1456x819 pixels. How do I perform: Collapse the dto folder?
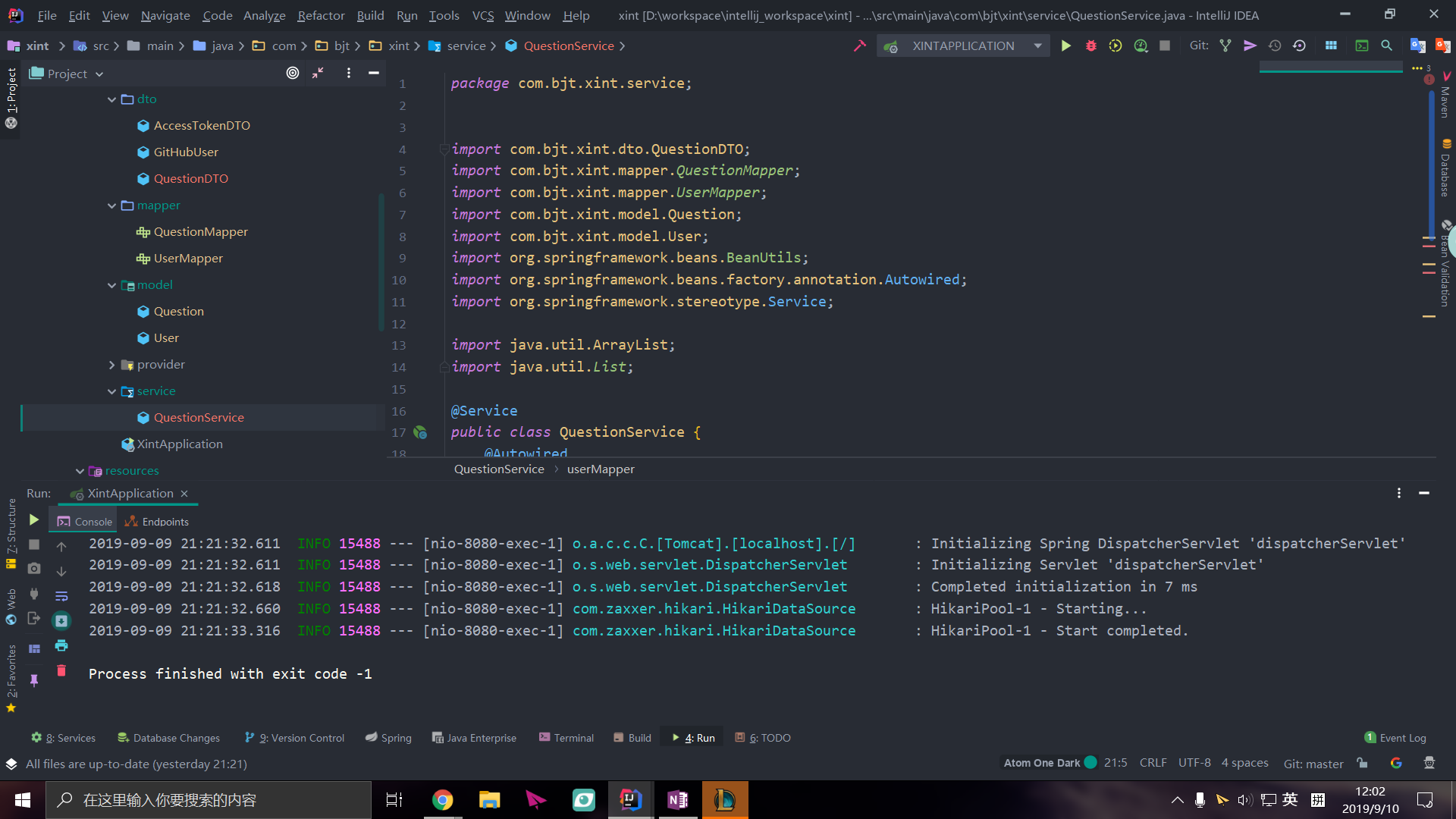(111, 99)
